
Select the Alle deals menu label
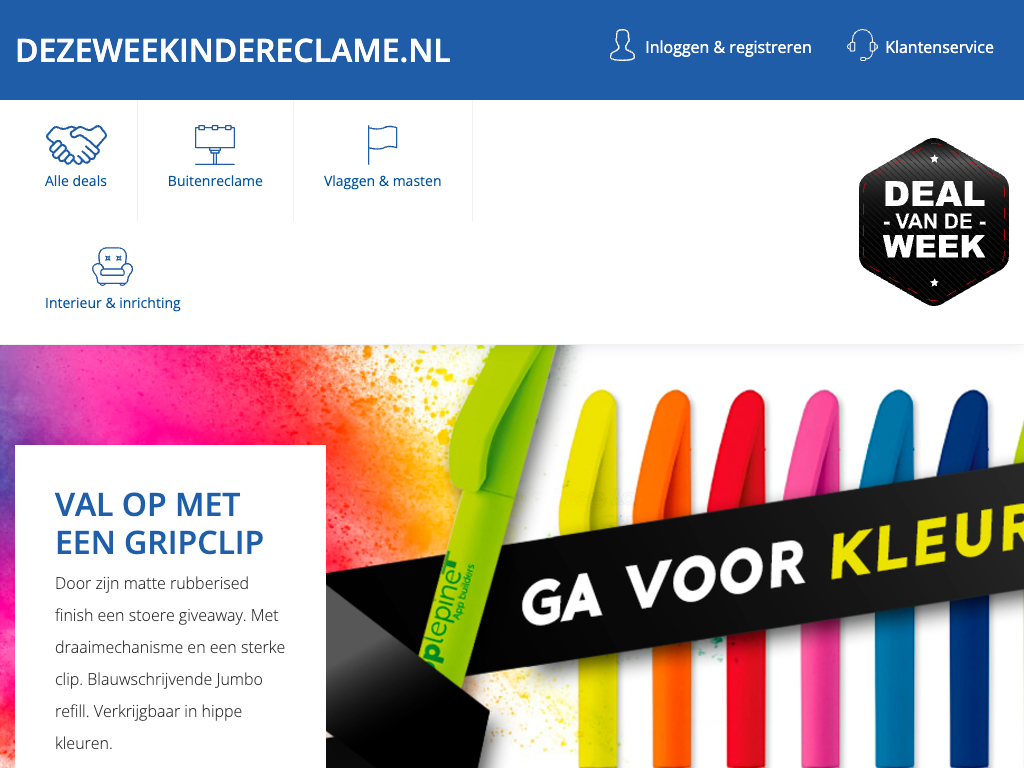click(x=76, y=181)
